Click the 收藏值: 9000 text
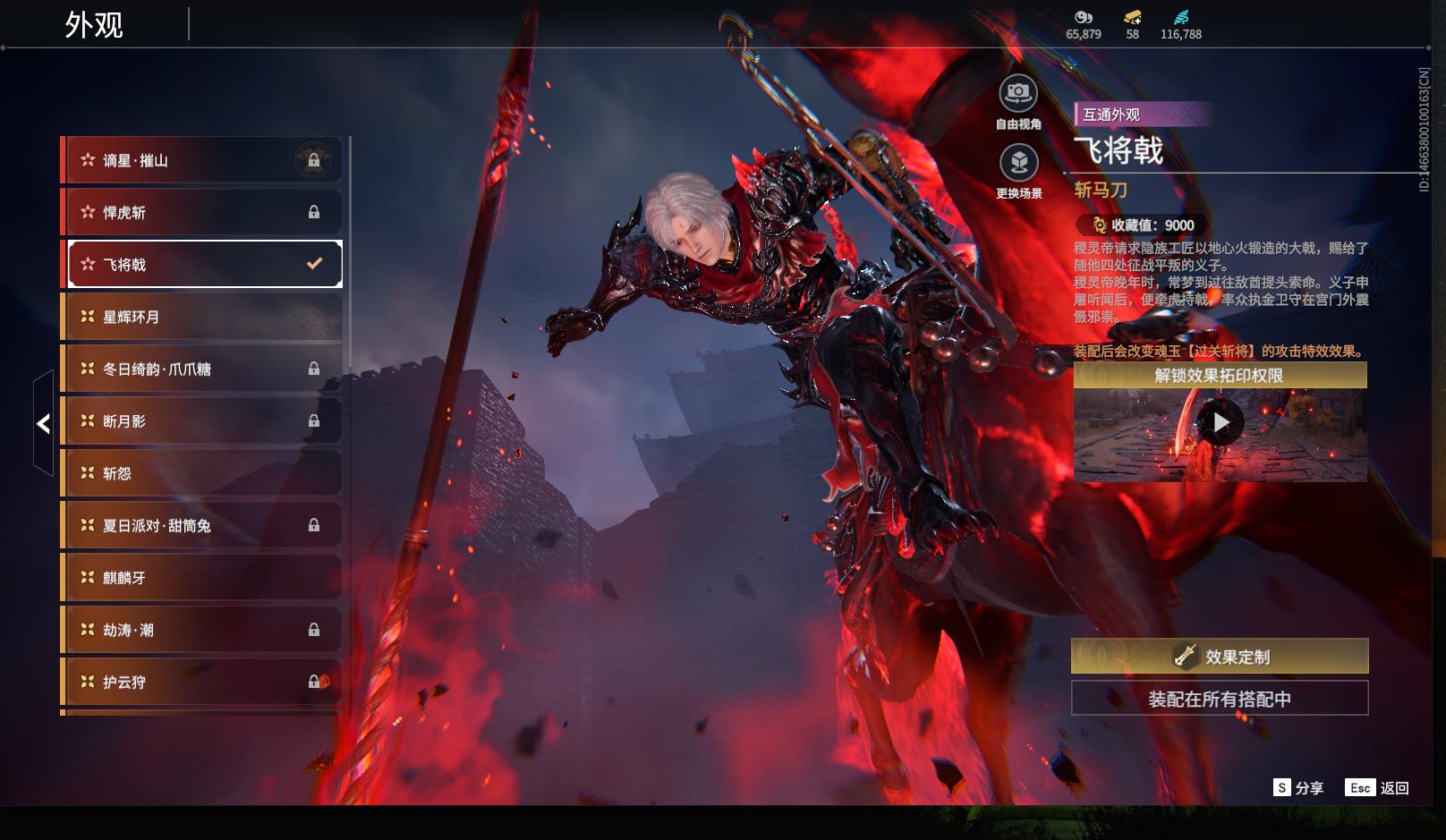 pos(1153,225)
